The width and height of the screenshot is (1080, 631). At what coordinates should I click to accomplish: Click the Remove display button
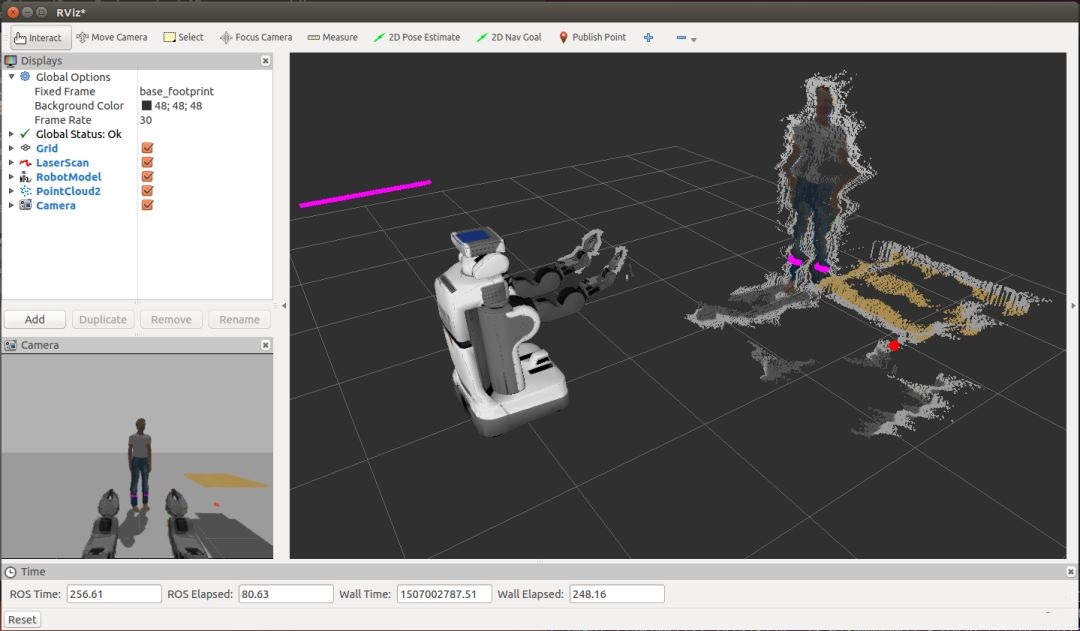171,320
